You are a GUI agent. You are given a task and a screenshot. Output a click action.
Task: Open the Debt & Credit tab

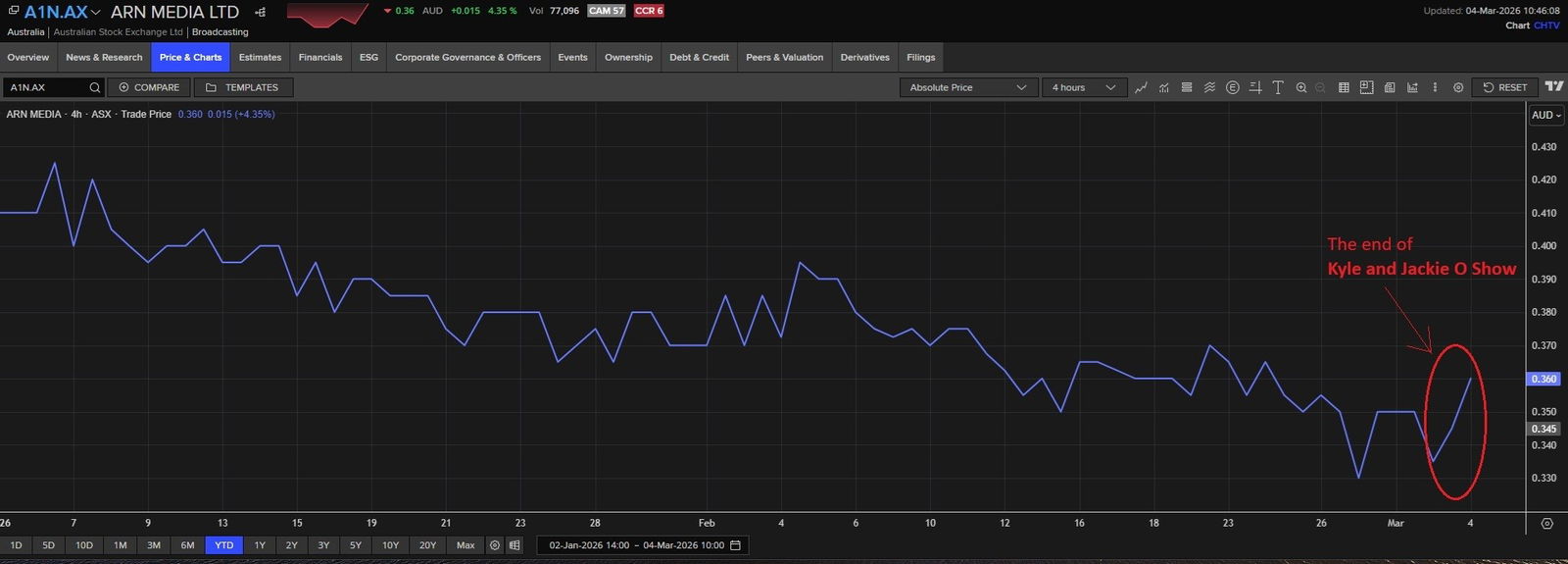coord(699,57)
